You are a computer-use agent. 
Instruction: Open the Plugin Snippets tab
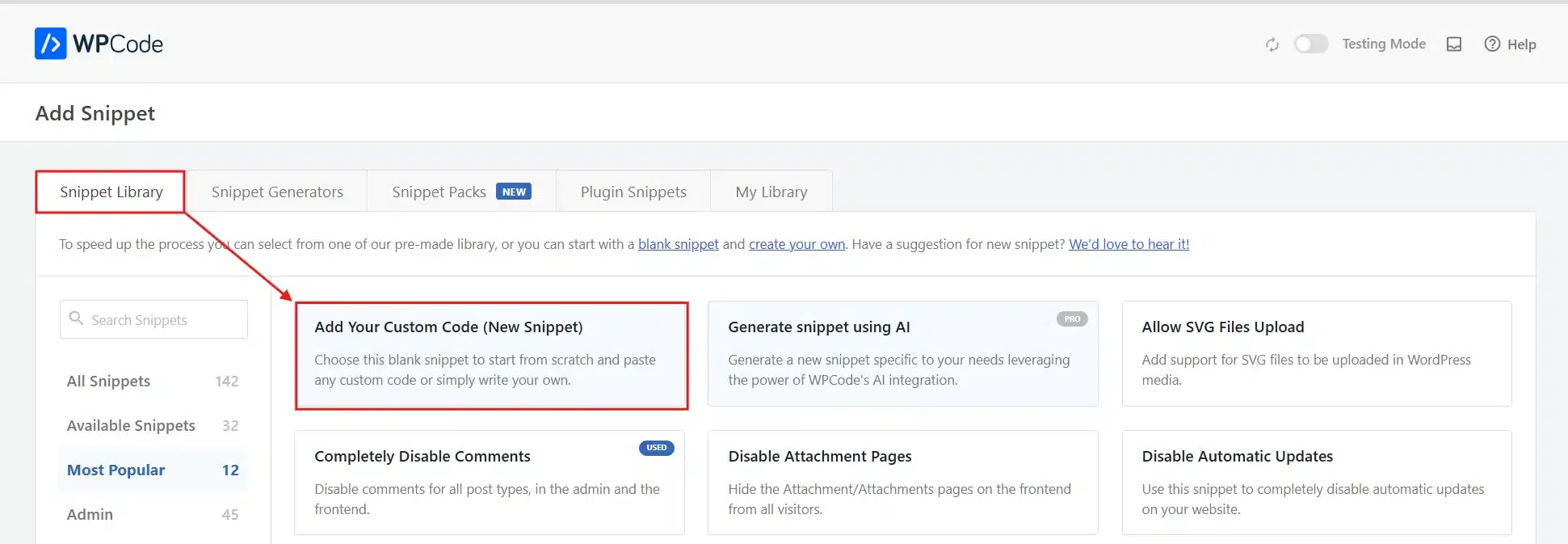pos(633,192)
